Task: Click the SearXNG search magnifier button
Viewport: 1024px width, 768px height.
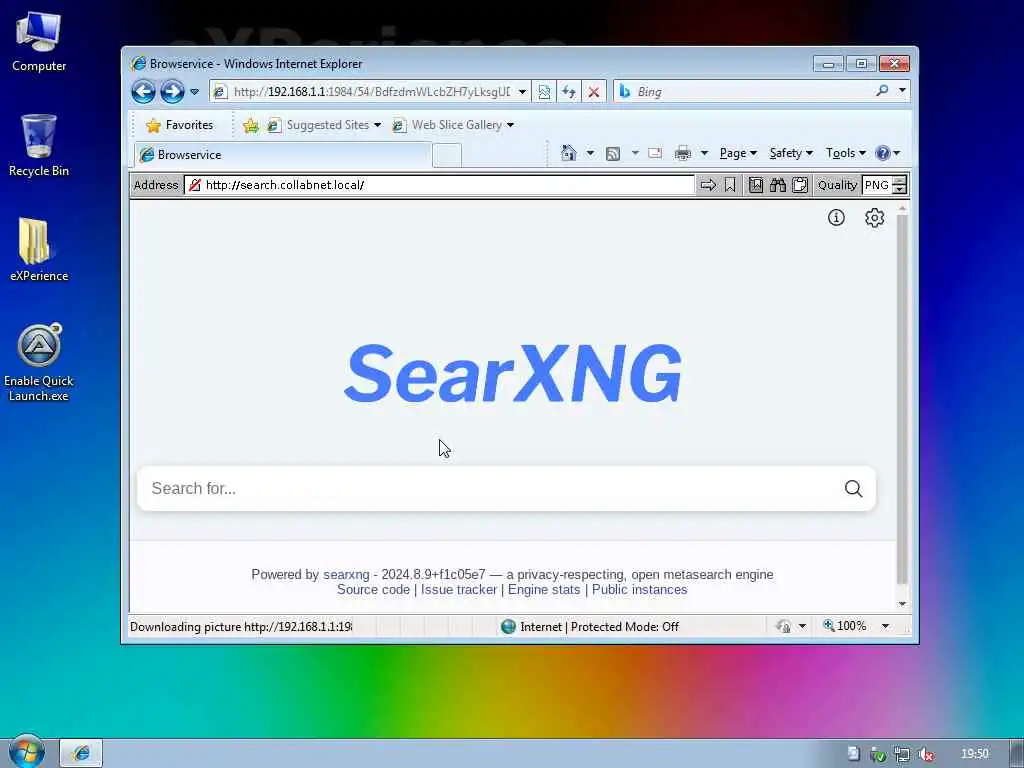Action: (x=854, y=488)
